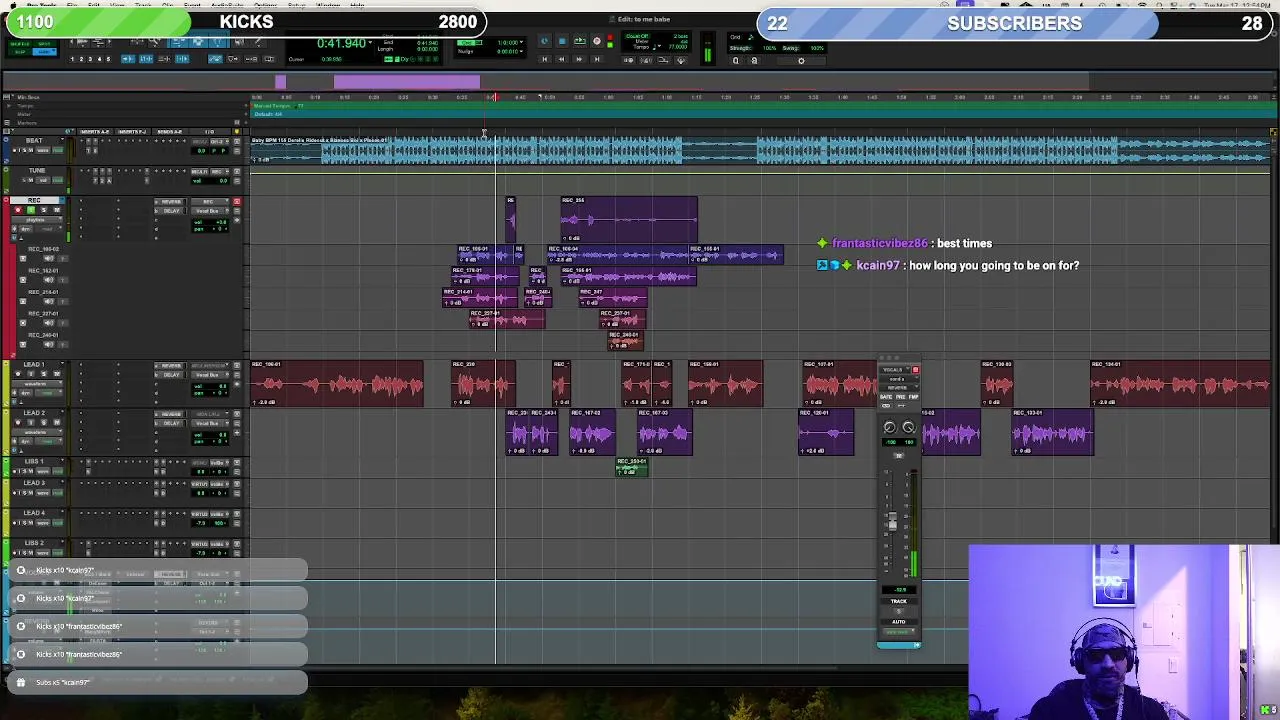This screenshot has height=720, width=1280.
Task: Click speaker icon on REC_214-01 playlist lane
Action: click(49, 301)
